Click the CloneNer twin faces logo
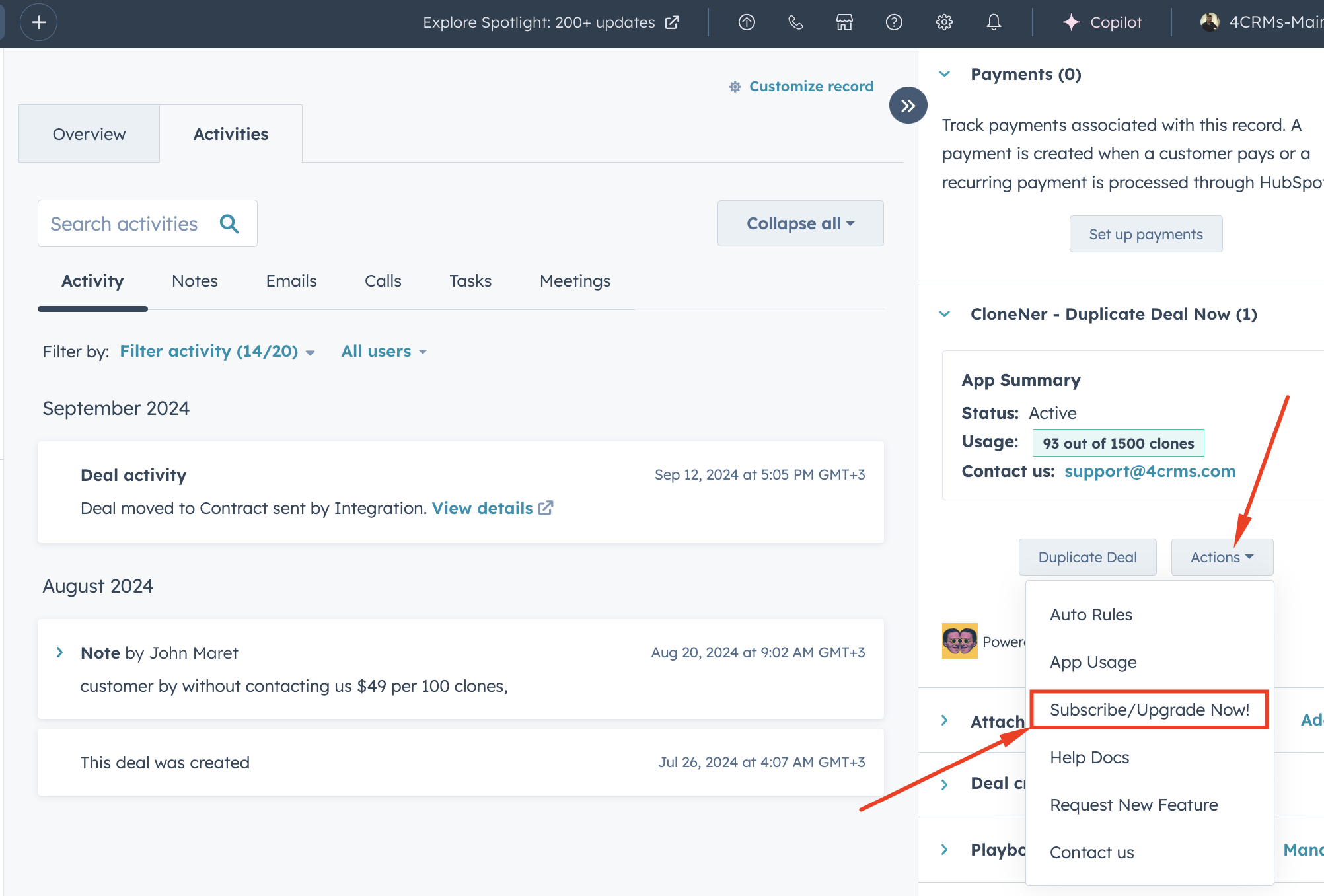This screenshot has width=1324, height=896. tap(959, 641)
